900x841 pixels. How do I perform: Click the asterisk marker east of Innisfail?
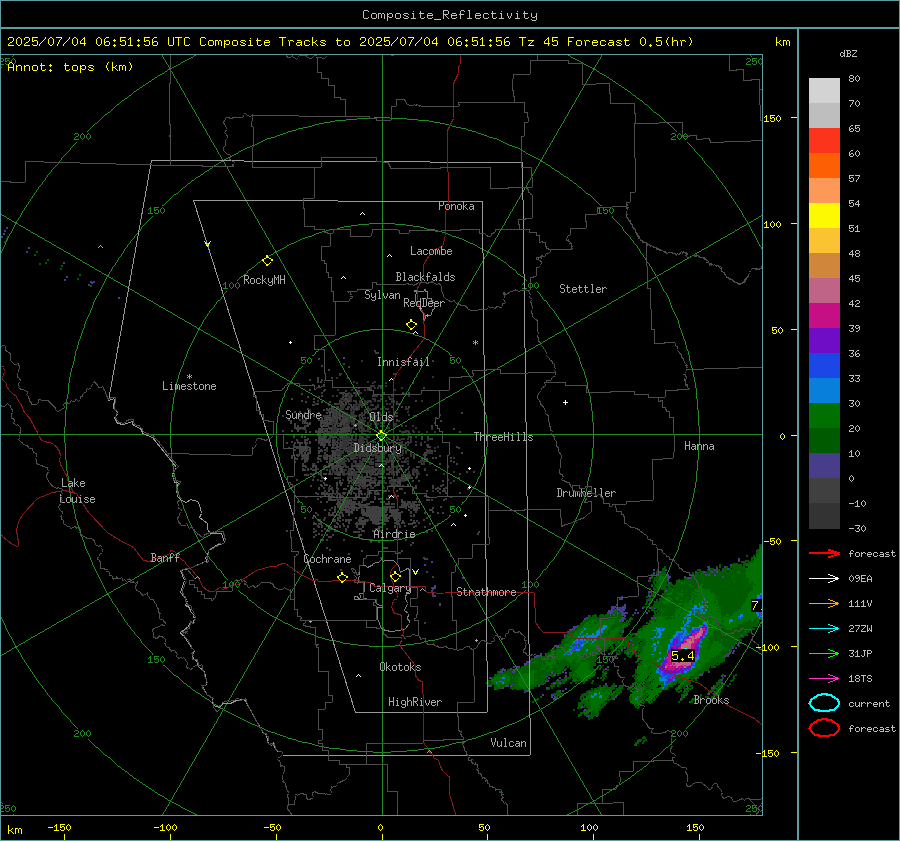pyautogui.click(x=475, y=343)
